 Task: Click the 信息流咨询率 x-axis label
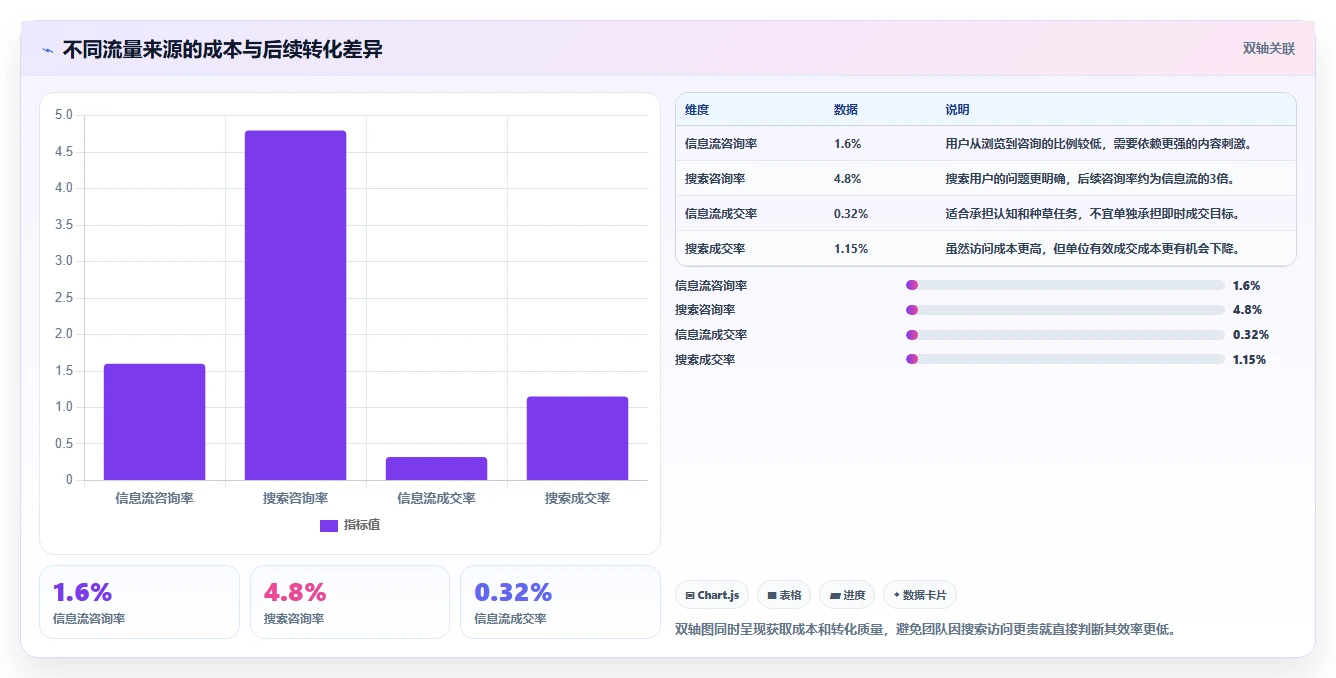pos(154,498)
